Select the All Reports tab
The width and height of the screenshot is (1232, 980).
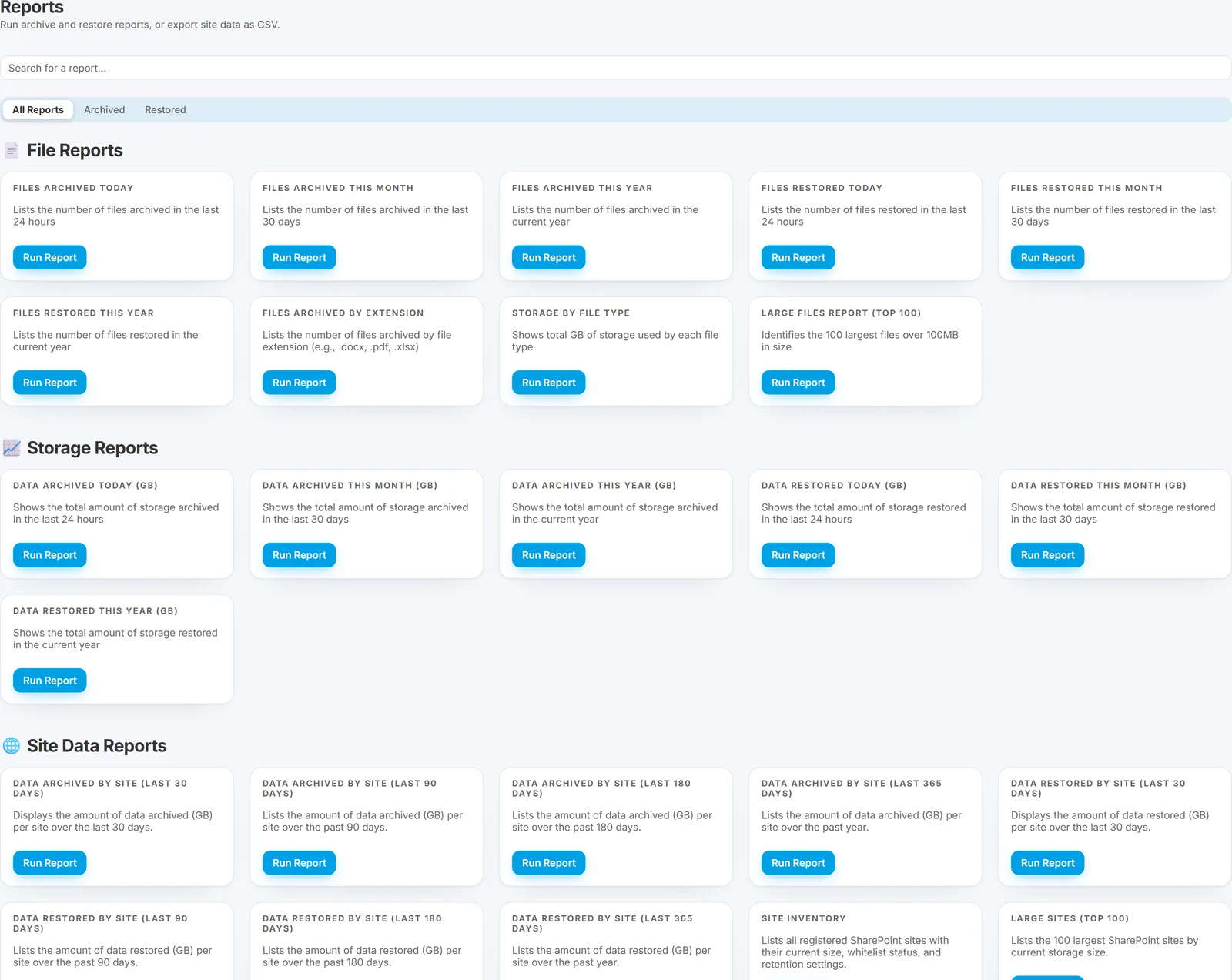pos(38,109)
